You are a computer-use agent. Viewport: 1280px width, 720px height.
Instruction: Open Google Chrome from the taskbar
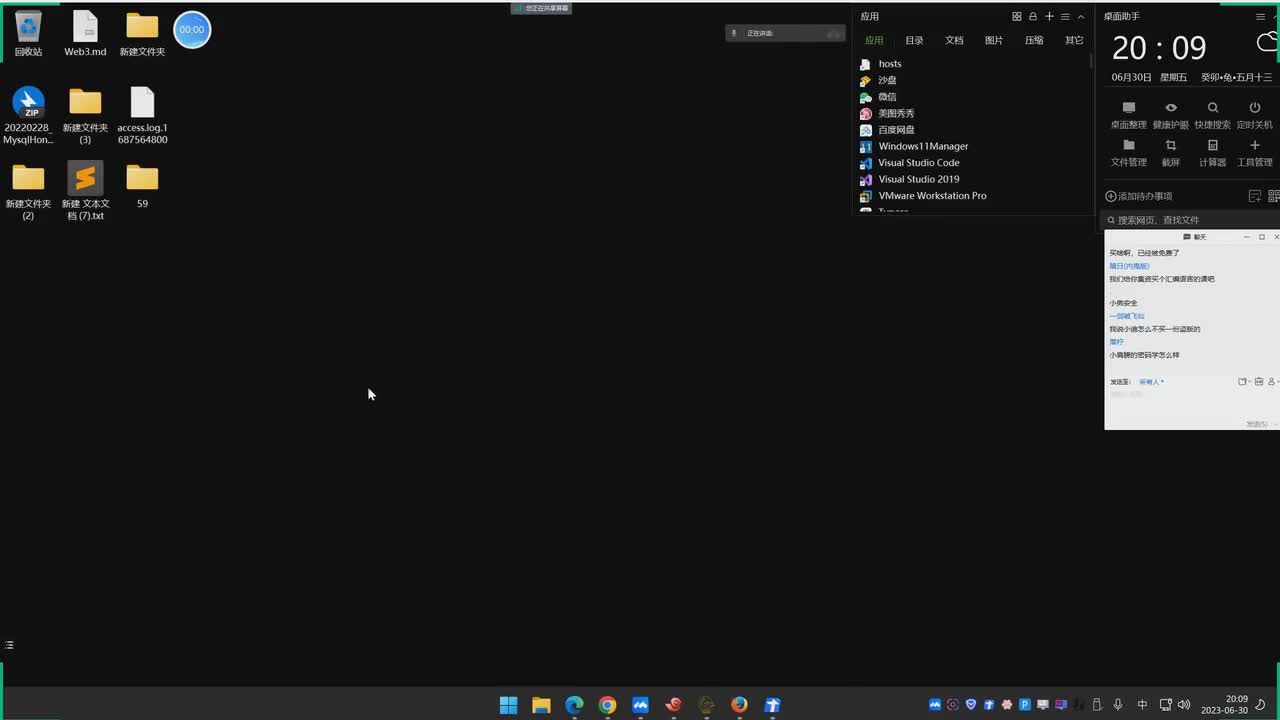607,705
